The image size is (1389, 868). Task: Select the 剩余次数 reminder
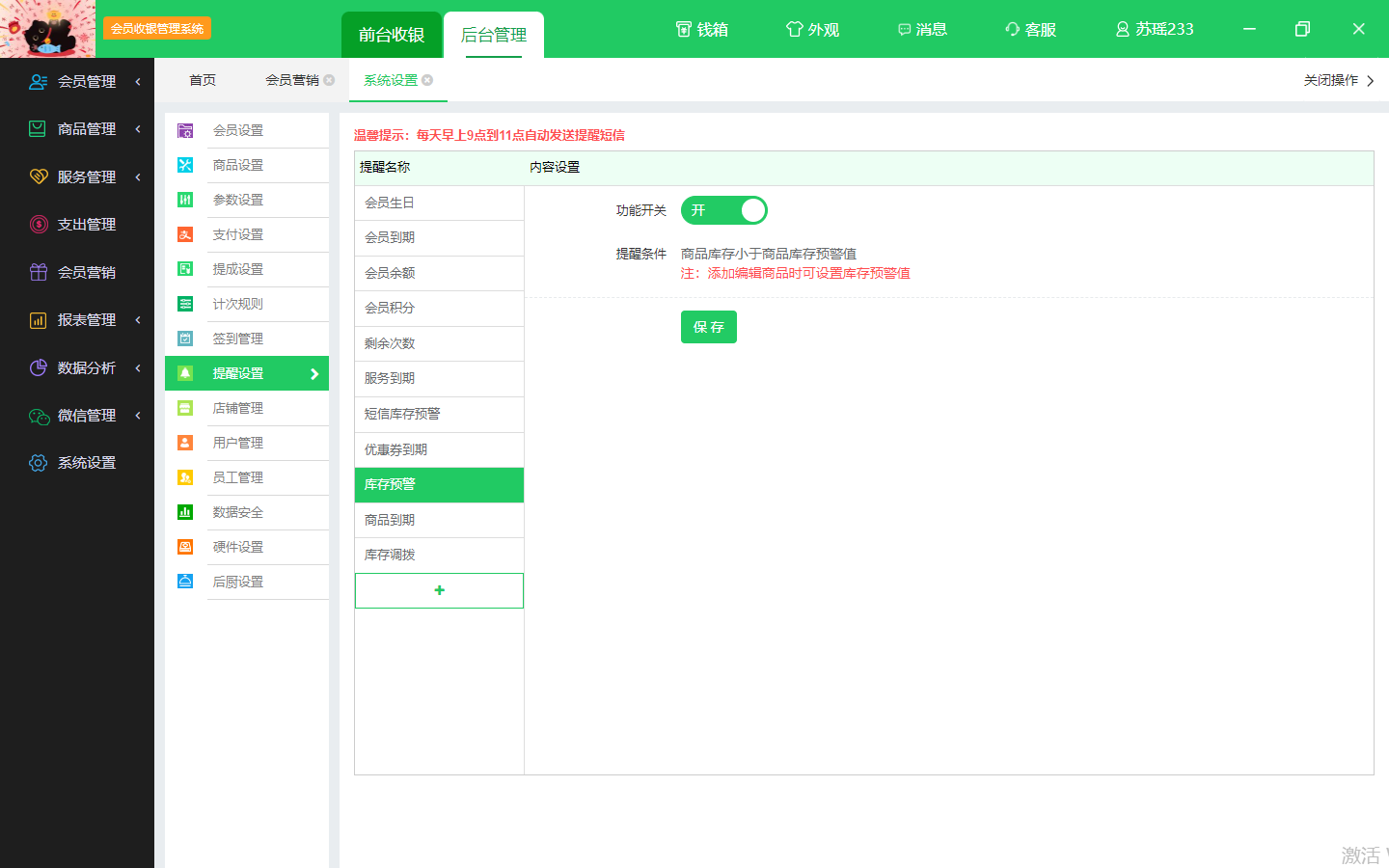(x=439, y=343)
